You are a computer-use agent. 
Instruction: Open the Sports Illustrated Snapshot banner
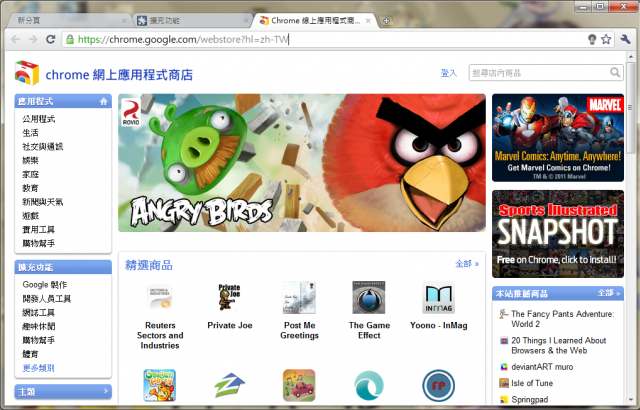558,234
